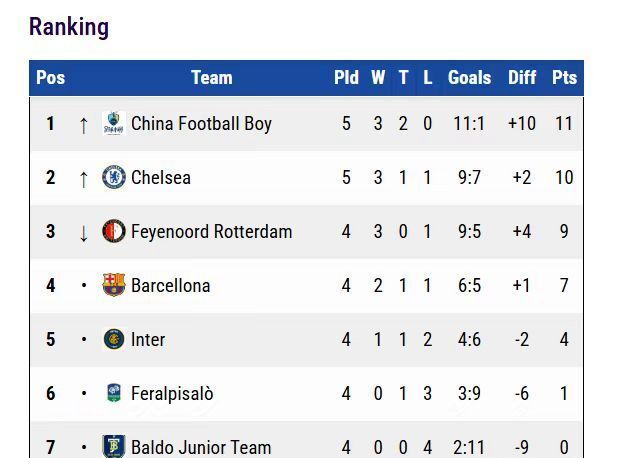Click the Barcelona club crest
Image resolution: width=618 pixels, height=458 pixels.
[114, 286]
